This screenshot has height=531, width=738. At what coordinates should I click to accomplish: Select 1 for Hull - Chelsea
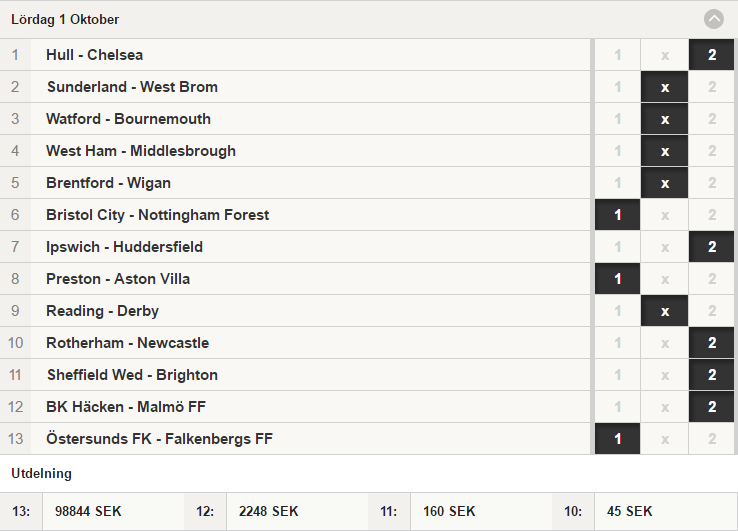618,55
